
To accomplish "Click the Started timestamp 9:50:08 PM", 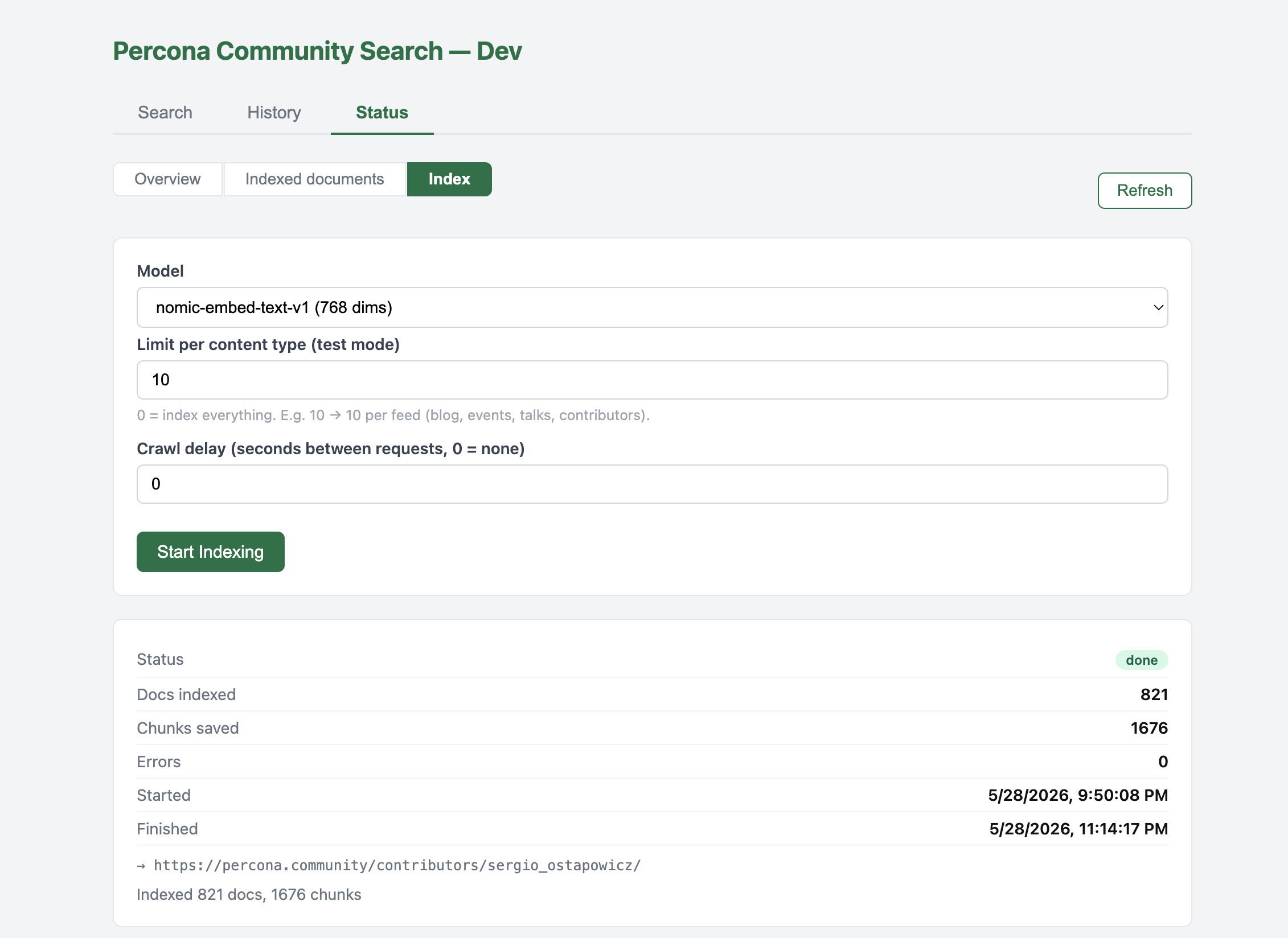I will (x=1078, y=795).
